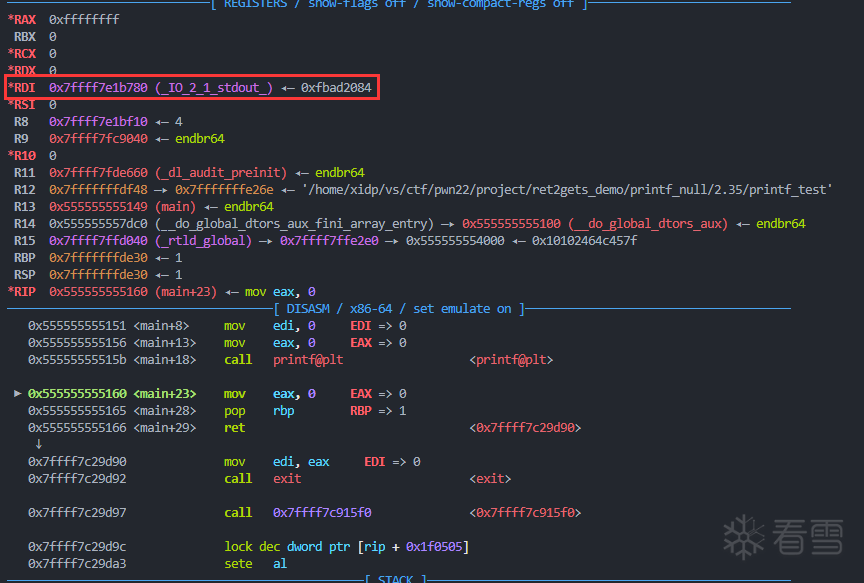Click the _dl_audit_preinit symbol on R11
The width and height of the screenshot is (864, 583).
(221, 172)
